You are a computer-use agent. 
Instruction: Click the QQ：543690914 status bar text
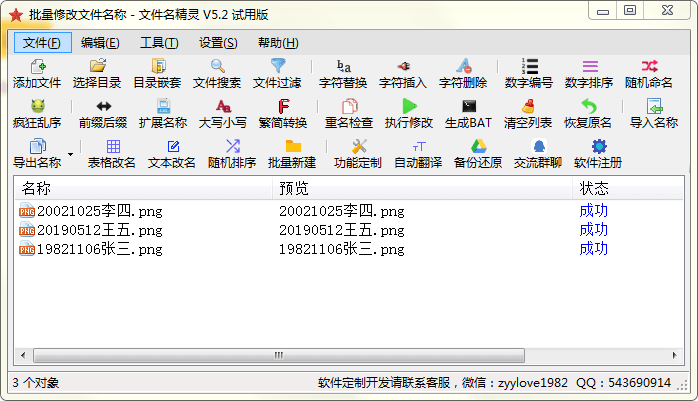point(623,383)
